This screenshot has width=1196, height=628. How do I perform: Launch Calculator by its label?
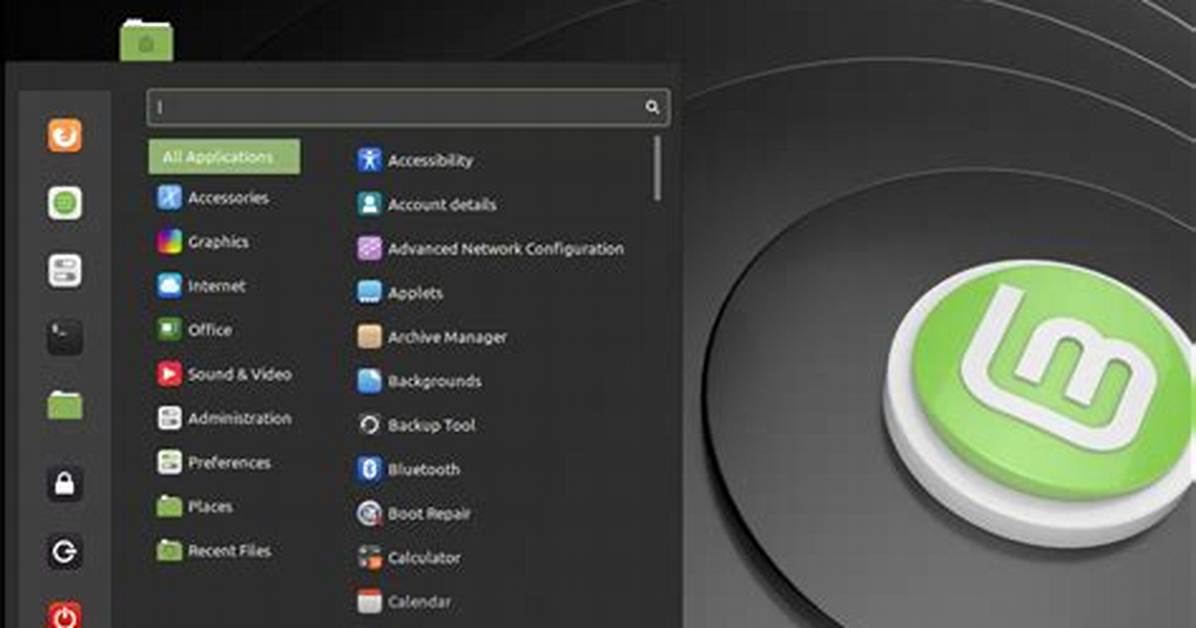coord(423,558)
